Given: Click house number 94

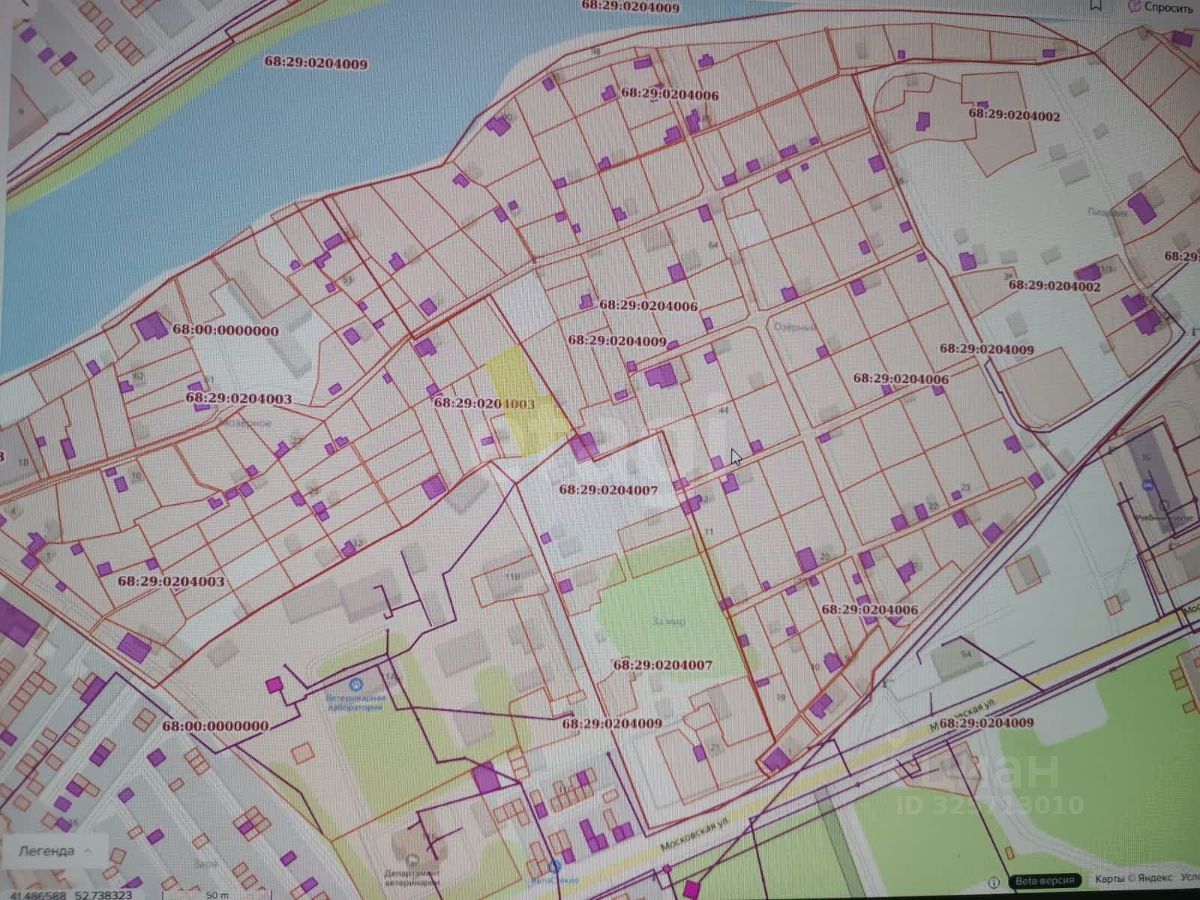Looking at the screenshot, I should tap(966, 653).
